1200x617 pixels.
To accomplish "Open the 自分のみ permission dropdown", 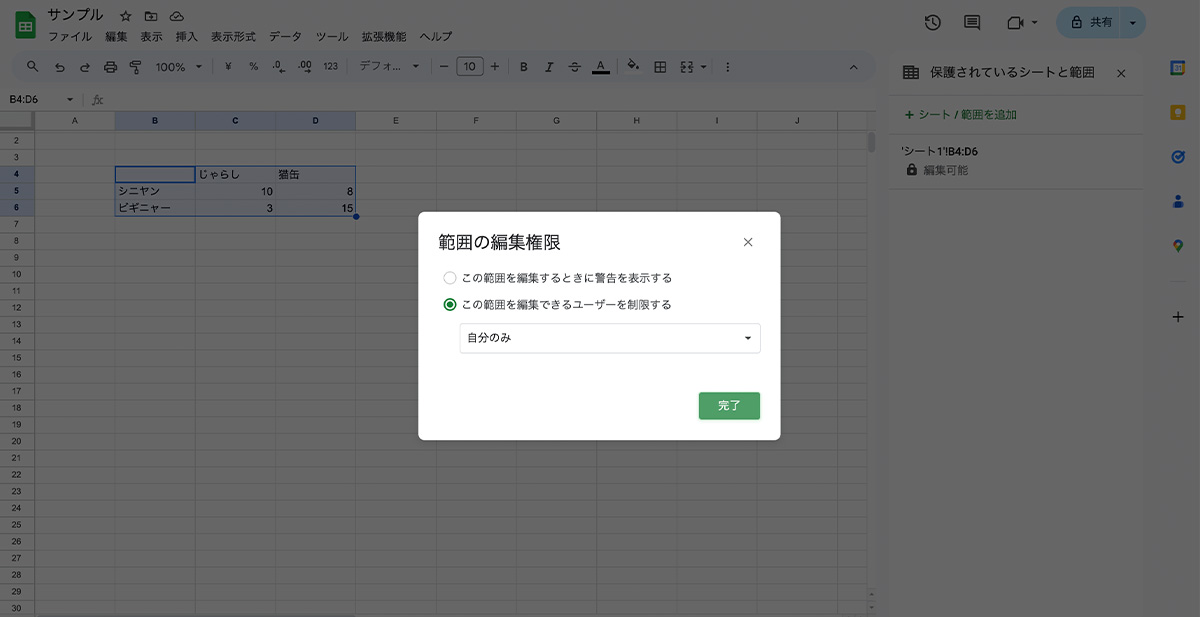I will pyautogui.click(x=609, y=338).
